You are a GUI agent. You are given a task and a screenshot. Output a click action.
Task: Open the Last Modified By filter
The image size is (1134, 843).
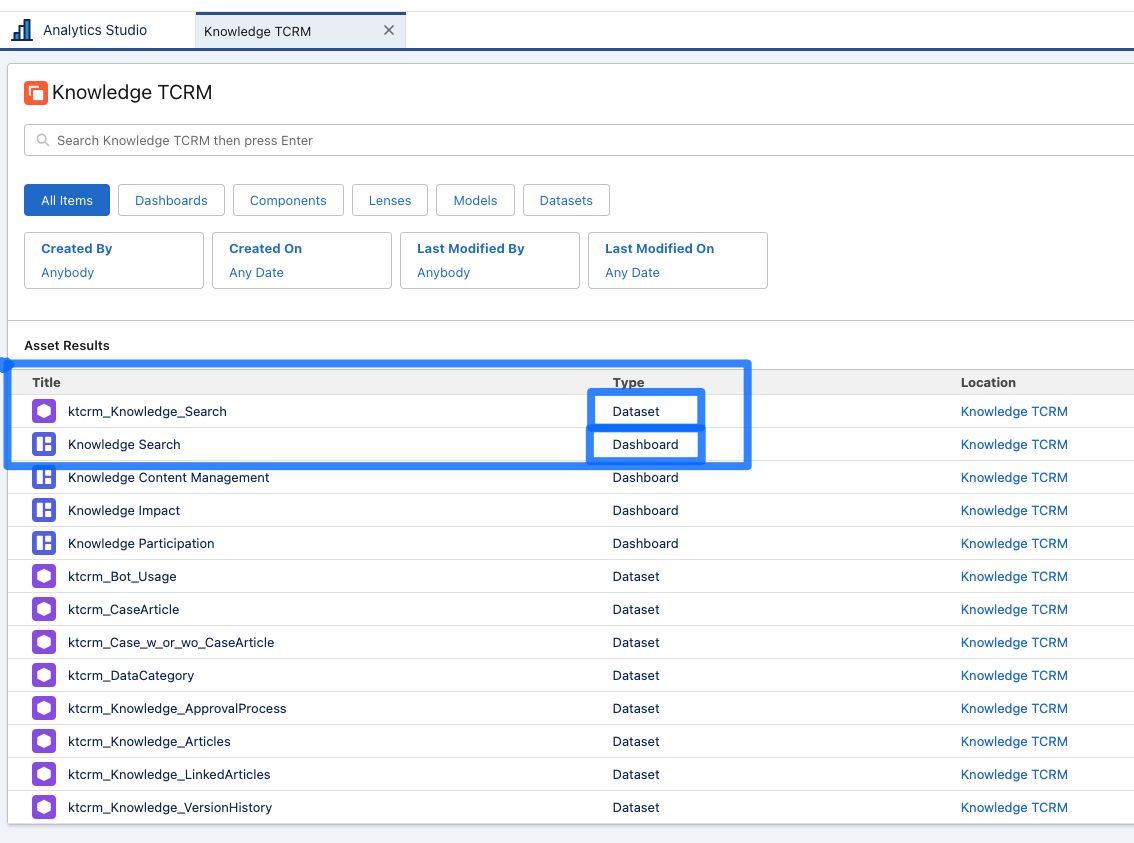[x=490, y=260]
